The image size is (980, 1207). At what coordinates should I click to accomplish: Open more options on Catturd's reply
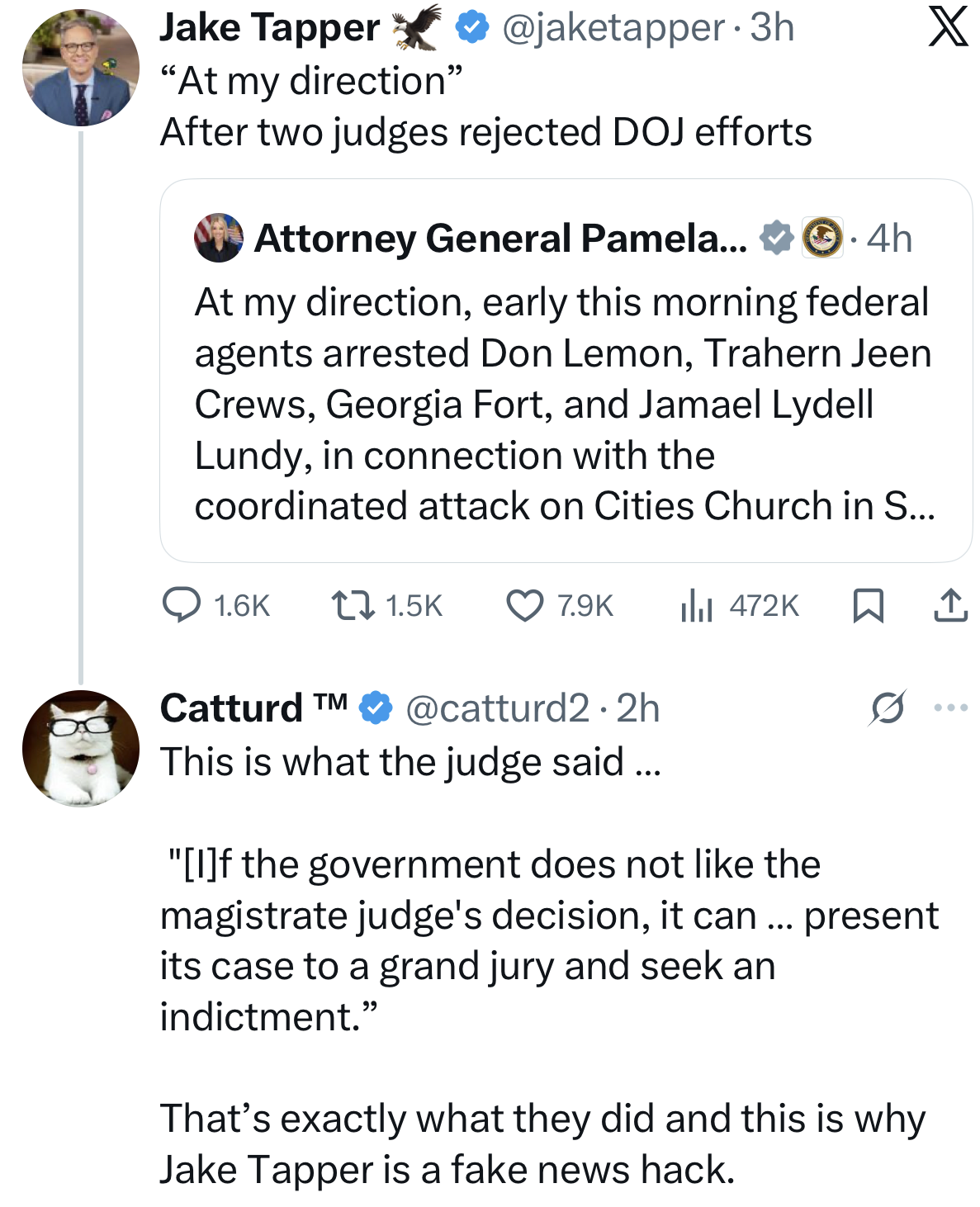[950, 708]
